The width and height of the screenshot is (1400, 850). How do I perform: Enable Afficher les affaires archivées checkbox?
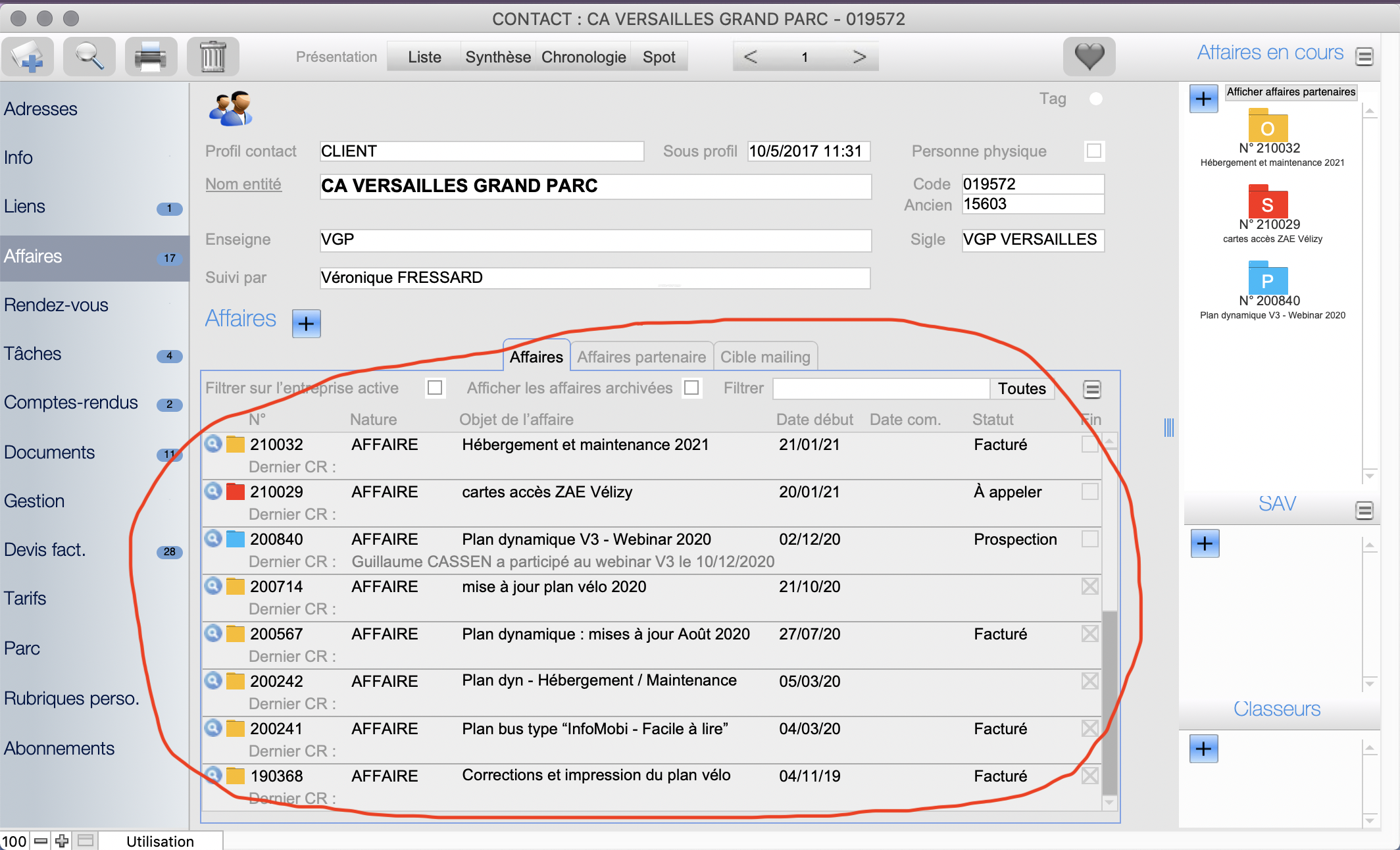(691, 388)
